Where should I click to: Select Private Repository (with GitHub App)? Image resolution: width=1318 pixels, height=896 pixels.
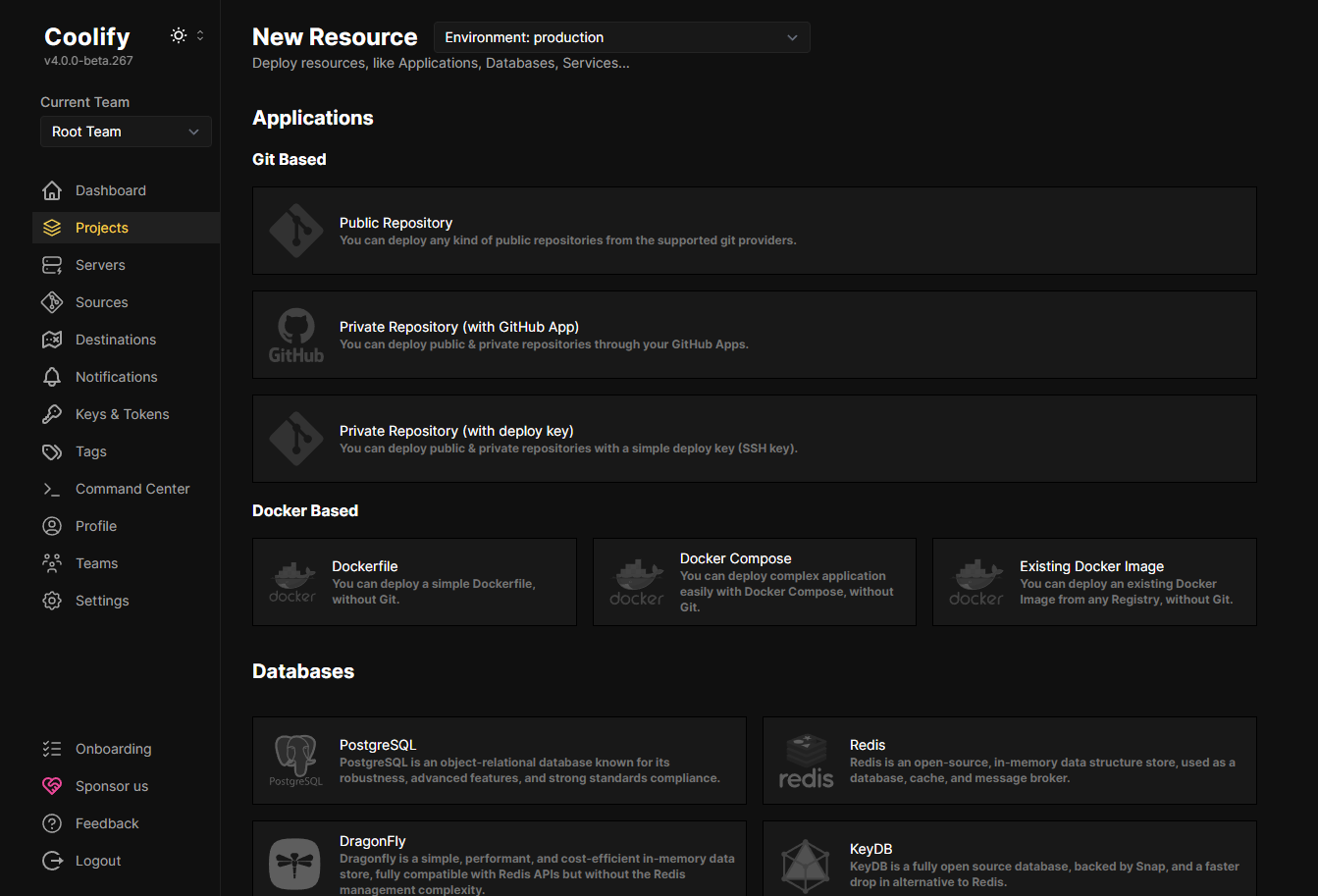(459, 327)
